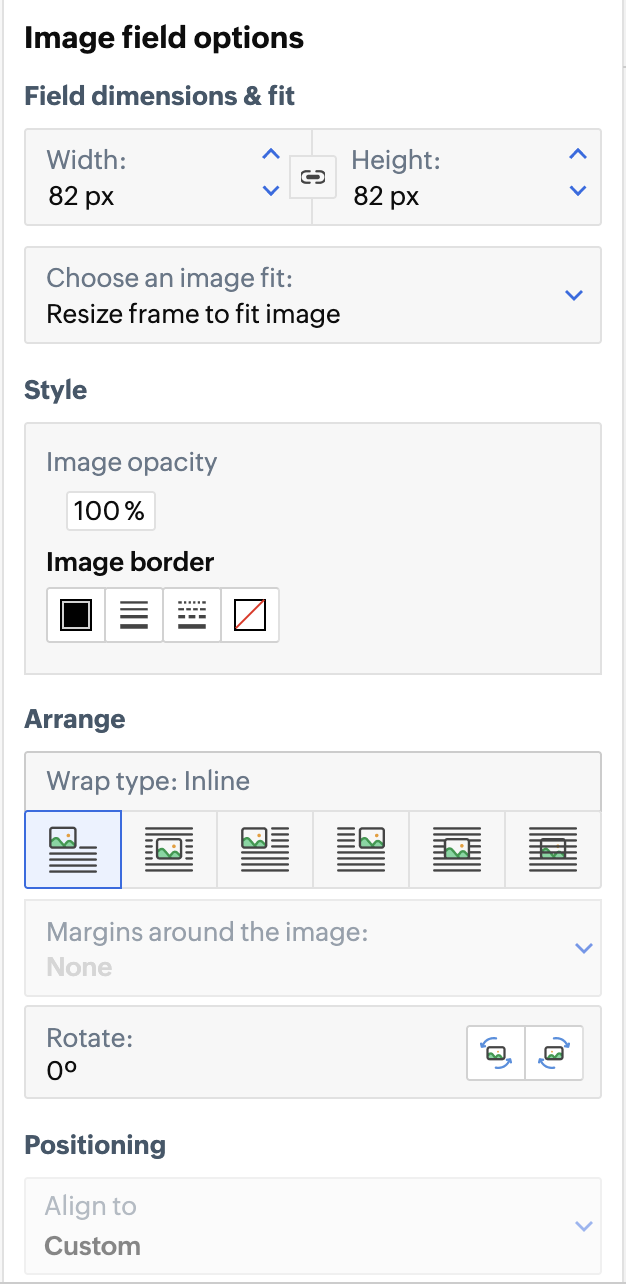Select the Inline wrap type icon
The height and width of the screenshot is (1284, 626).
tap(73, 849)
